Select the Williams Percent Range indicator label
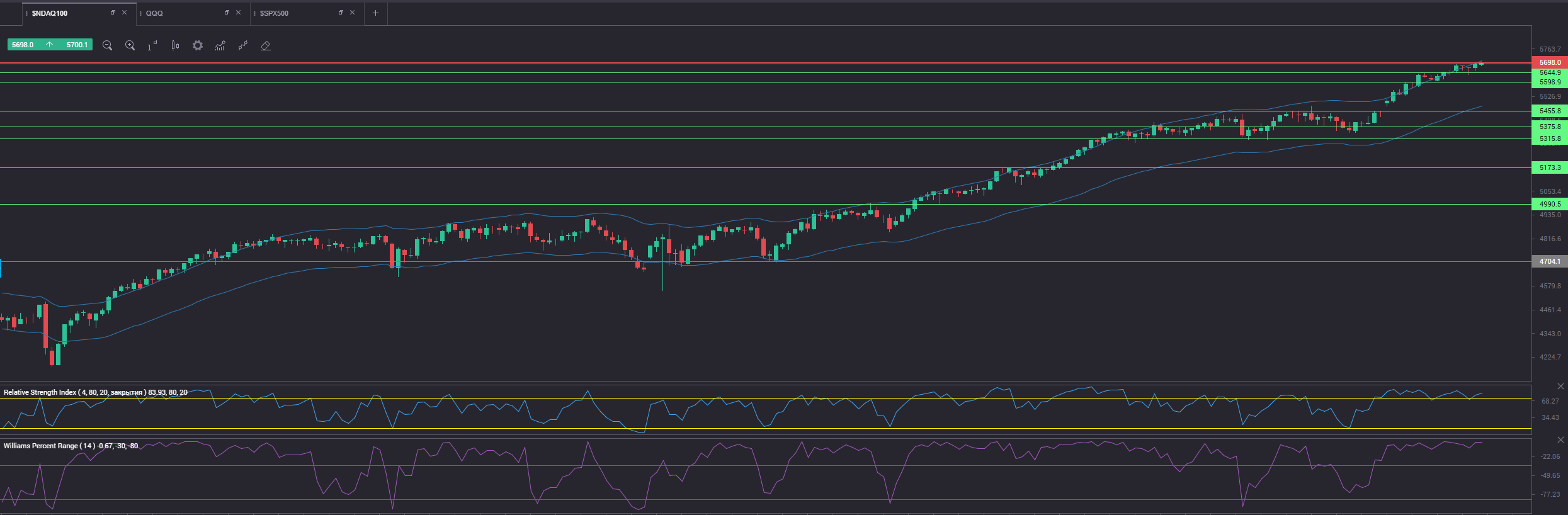This screenshot has height=515, width=1568. click(71, 446)
